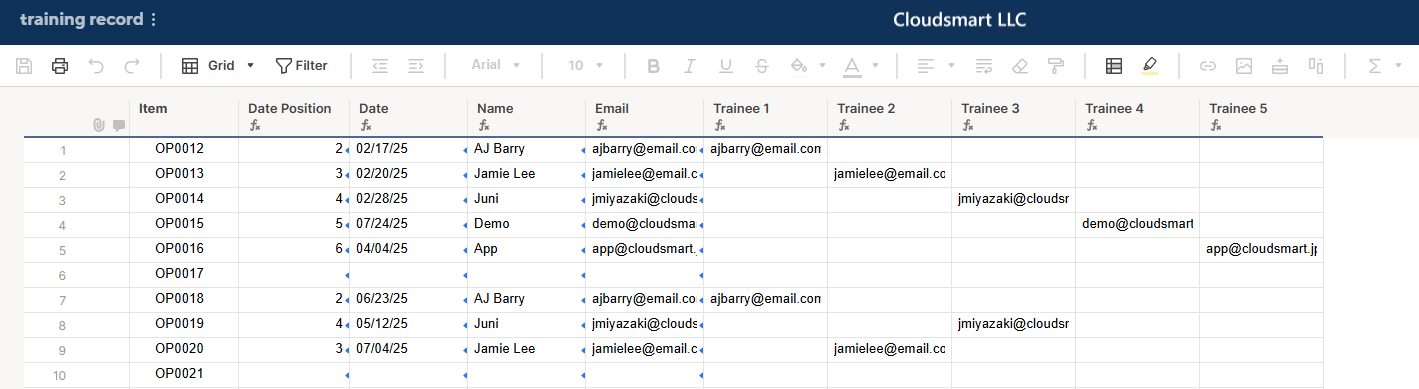Click Trainee 2 jamielee email in row 9

pyautogui.click(x=889, y=349)
